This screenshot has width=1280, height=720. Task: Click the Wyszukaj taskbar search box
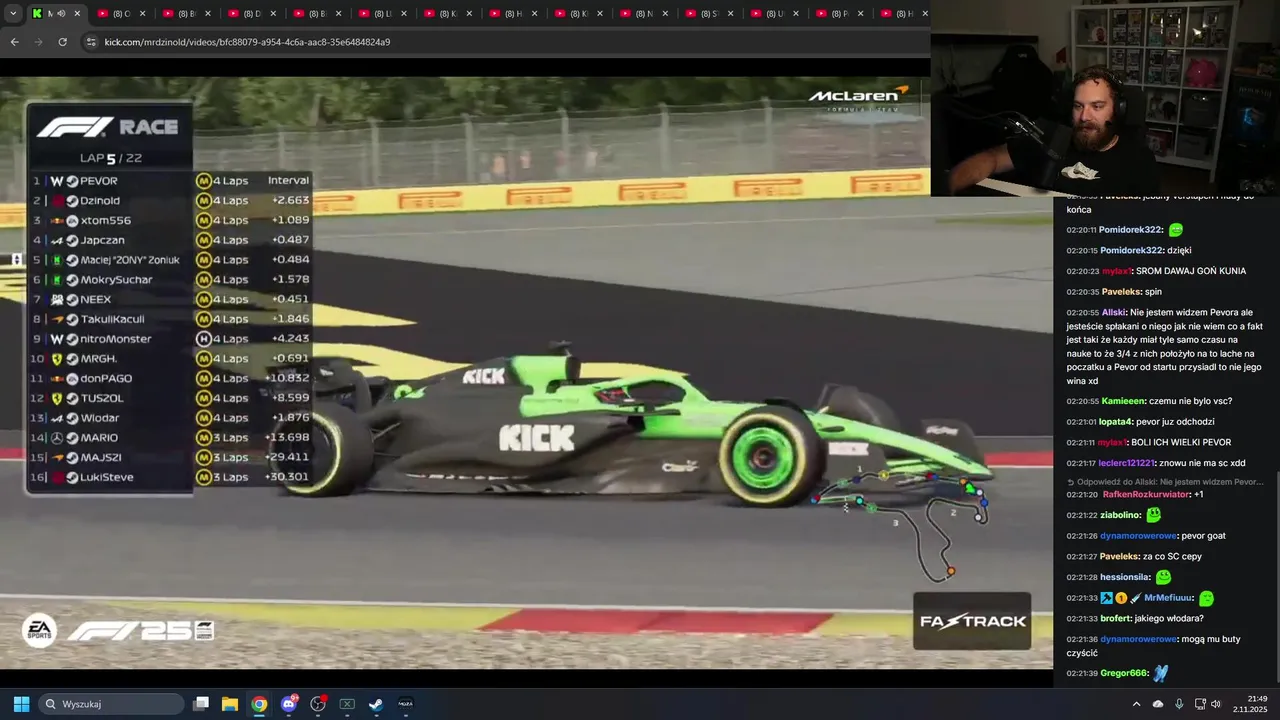pyautogui.click(x=112, y=704)
